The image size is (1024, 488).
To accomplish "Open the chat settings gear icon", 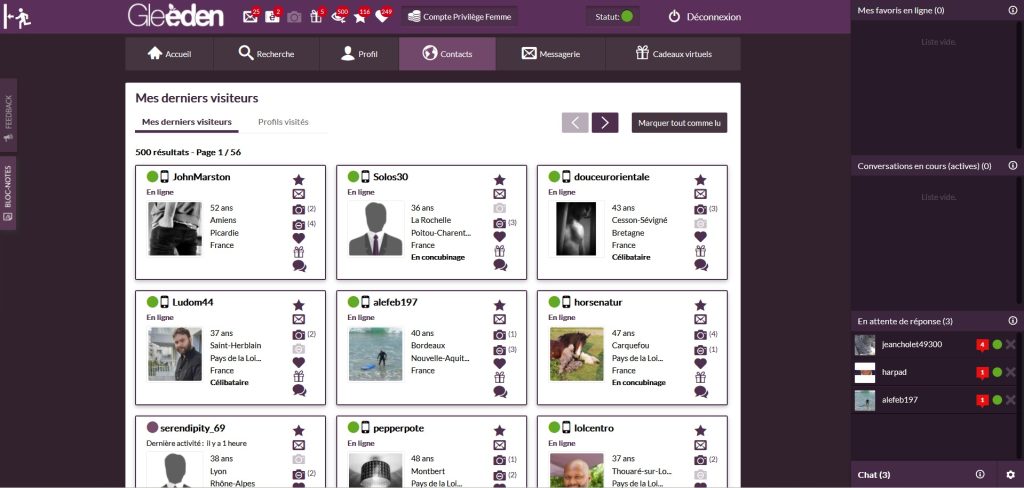I will 1010,474.
